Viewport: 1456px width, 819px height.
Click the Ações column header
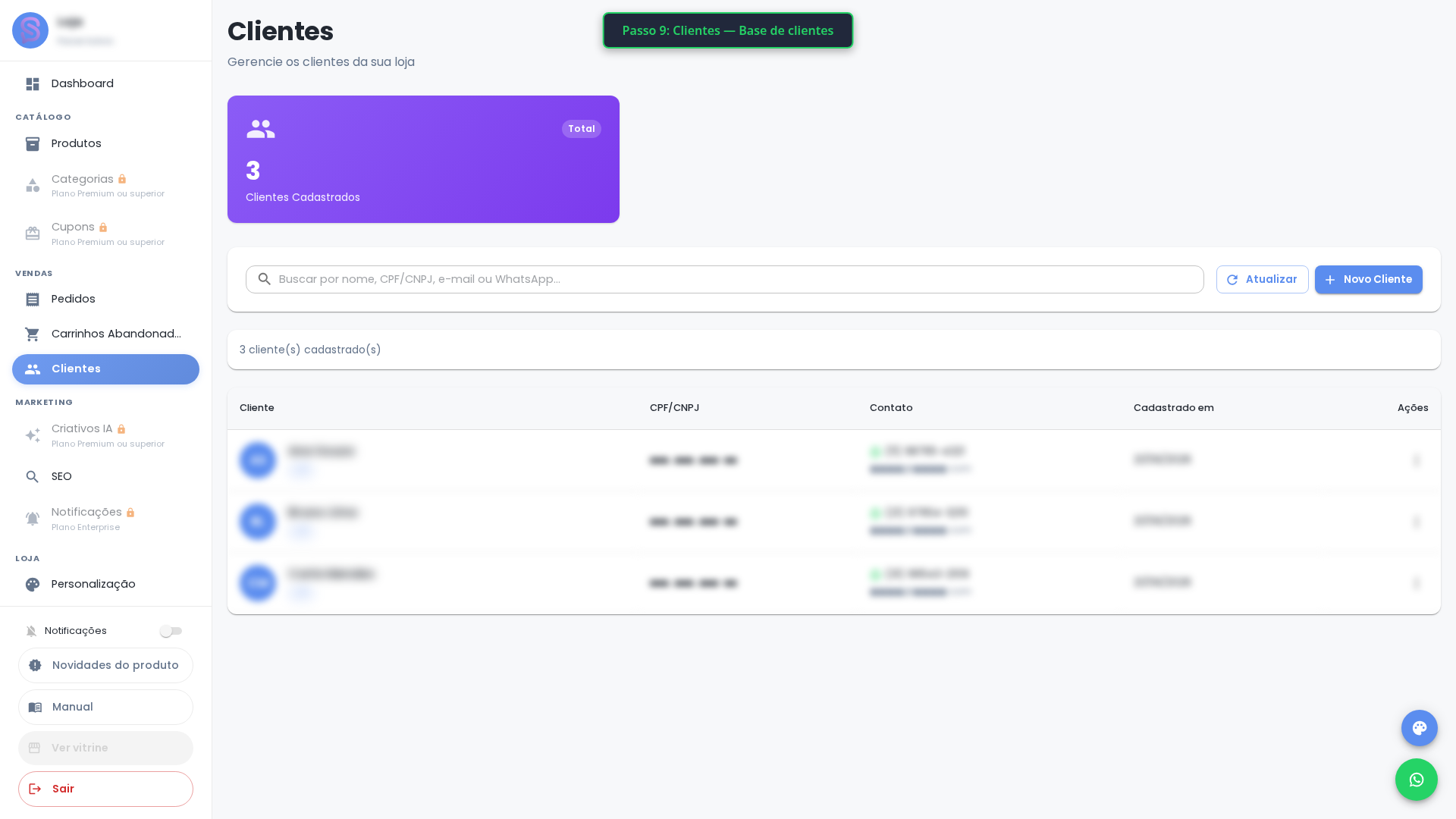1413,408
